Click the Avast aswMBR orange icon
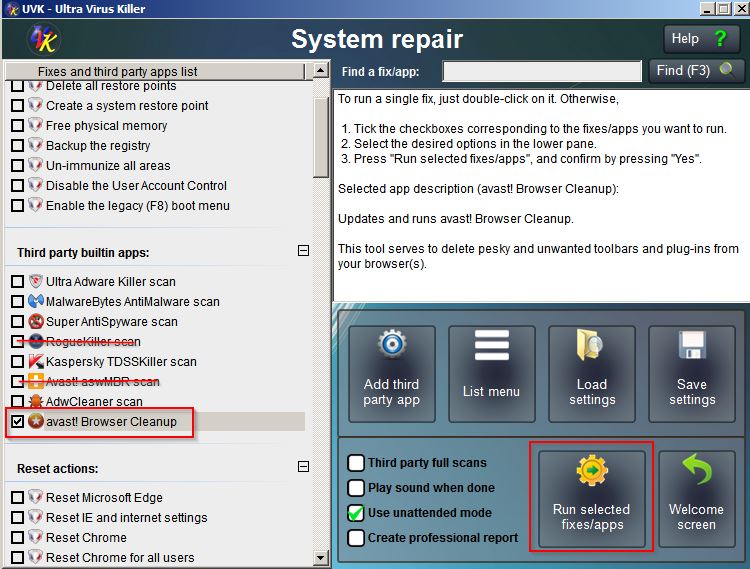Viewport: 750px width, 569px height. [36, 382]
